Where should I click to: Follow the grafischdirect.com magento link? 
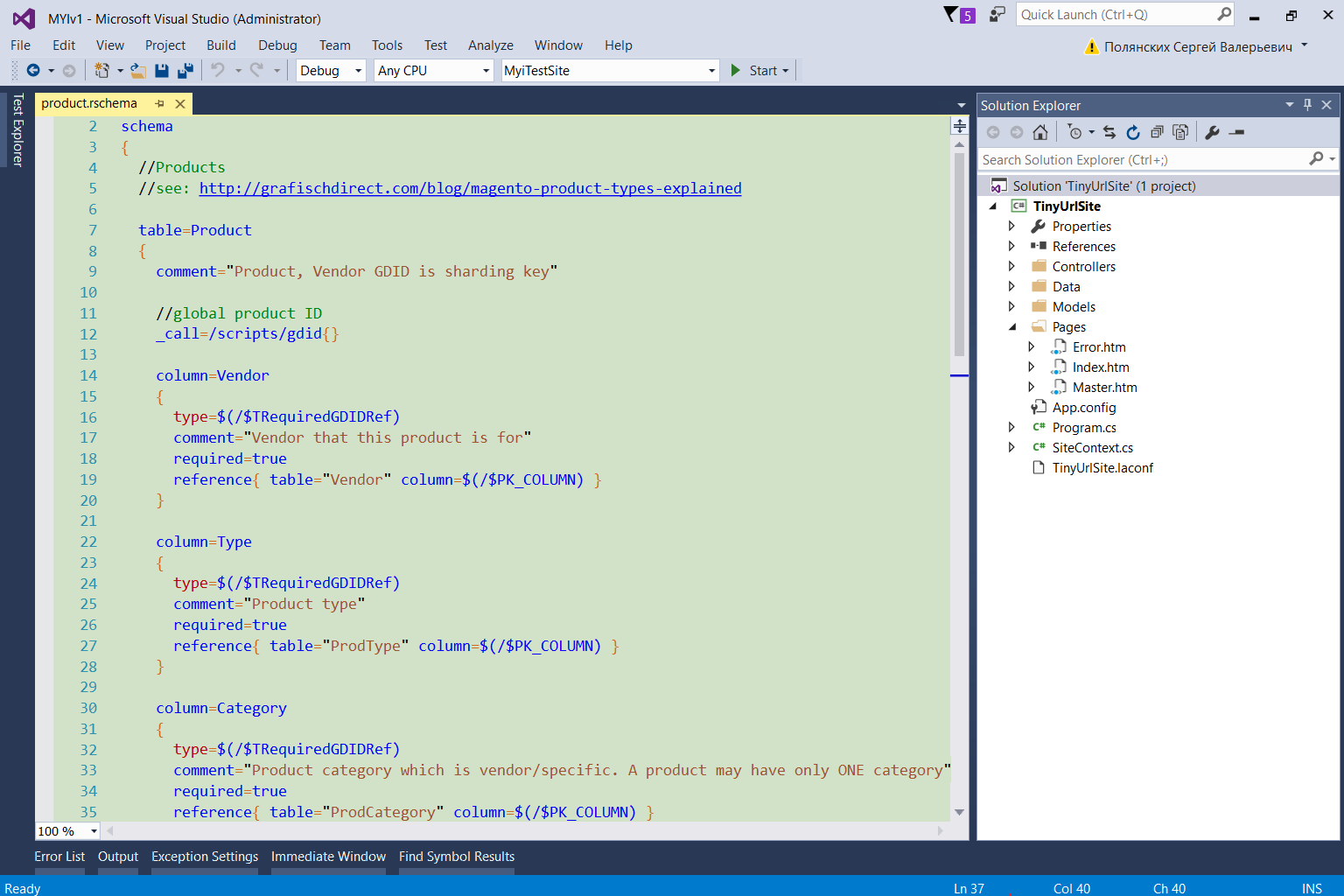[x=471, y=188]
